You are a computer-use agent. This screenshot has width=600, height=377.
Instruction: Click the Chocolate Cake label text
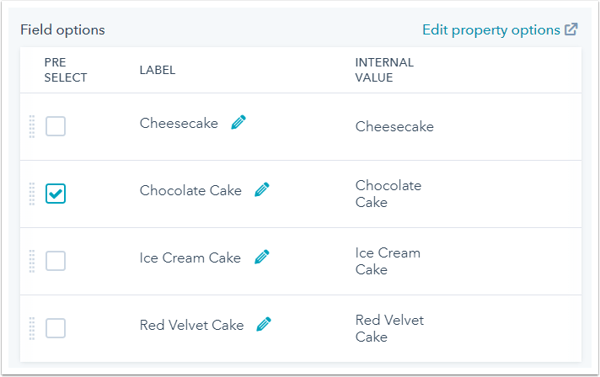191,190
